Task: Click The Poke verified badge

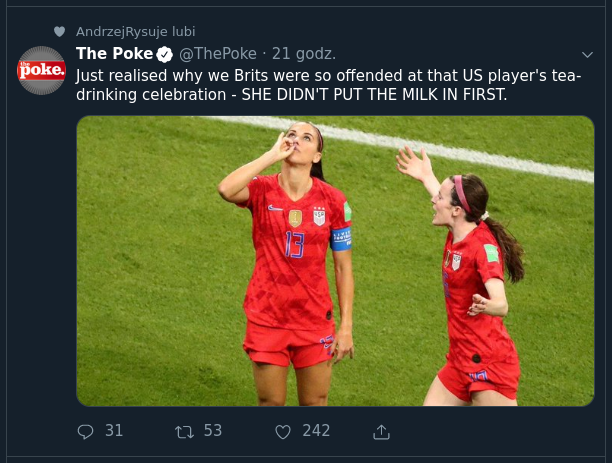Action: (x=164, y=54)
